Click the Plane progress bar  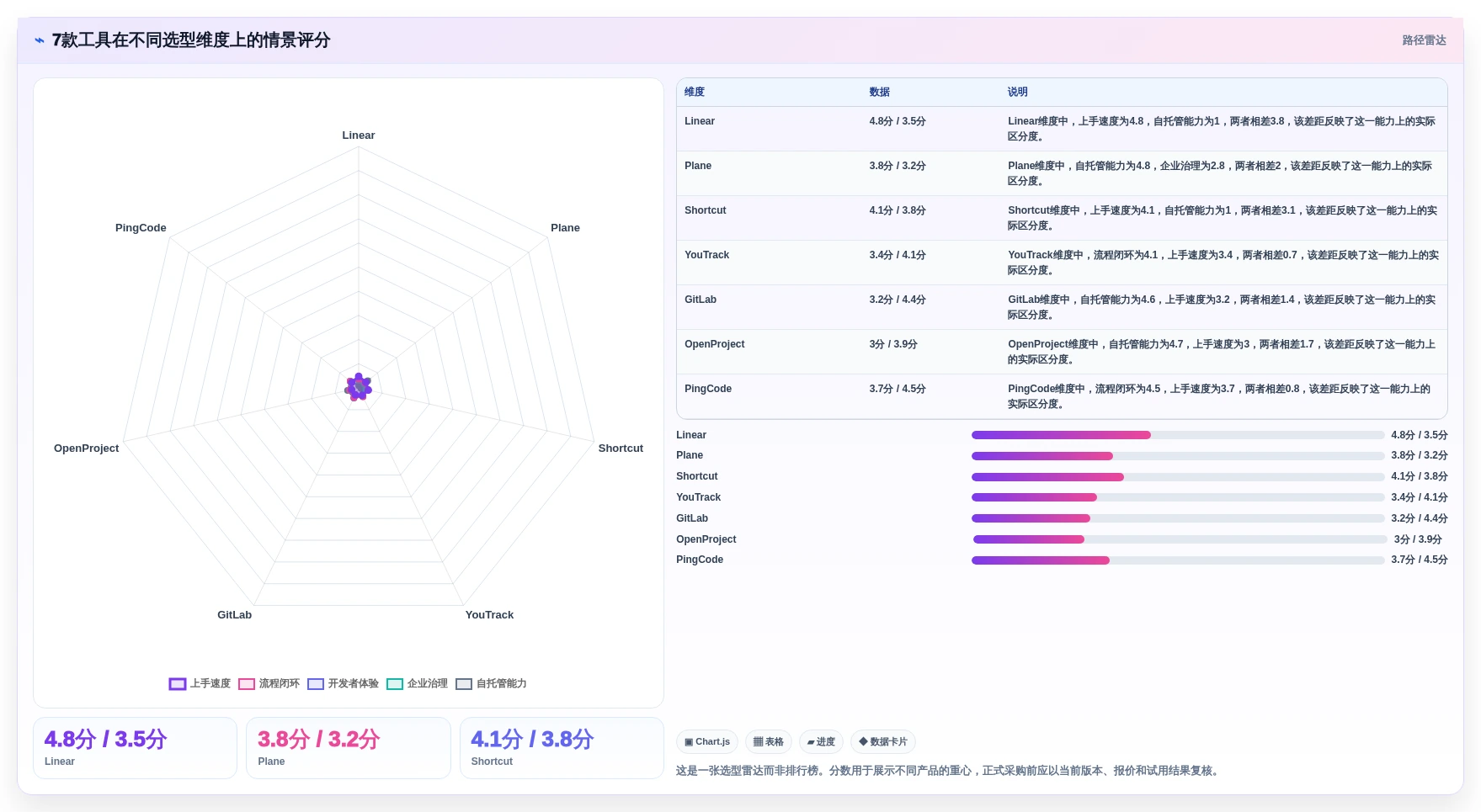coord(1178,456)
